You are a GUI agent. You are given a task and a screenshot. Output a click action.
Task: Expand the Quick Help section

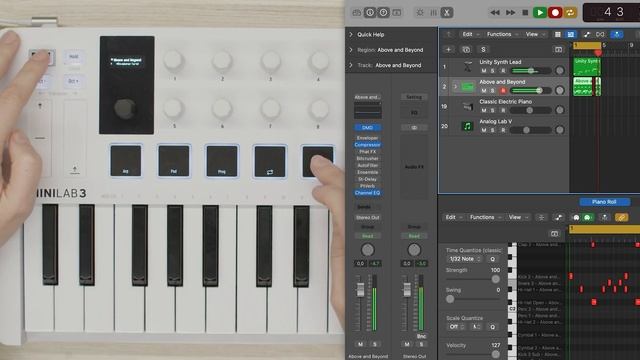[351, 35]
